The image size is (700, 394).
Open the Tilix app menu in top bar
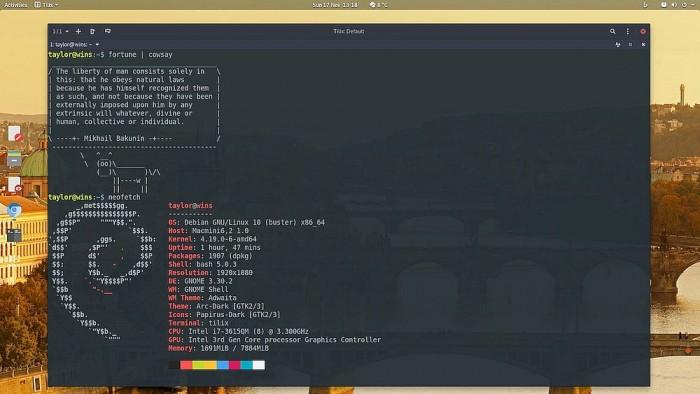coord(46,4)
